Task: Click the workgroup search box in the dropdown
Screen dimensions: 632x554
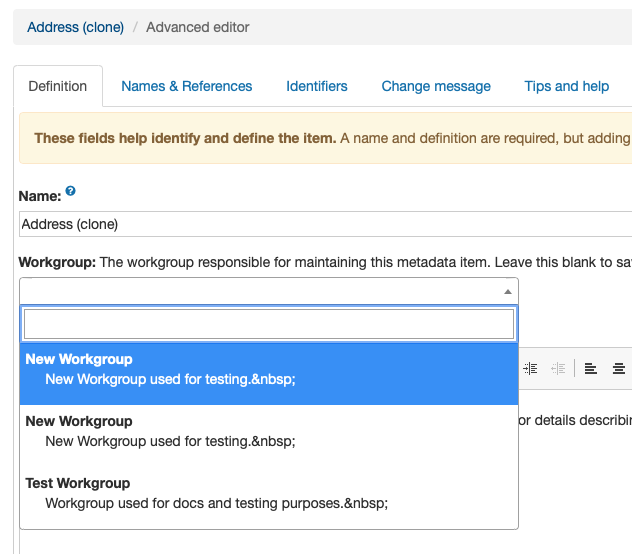Action: tap(269, 324)
